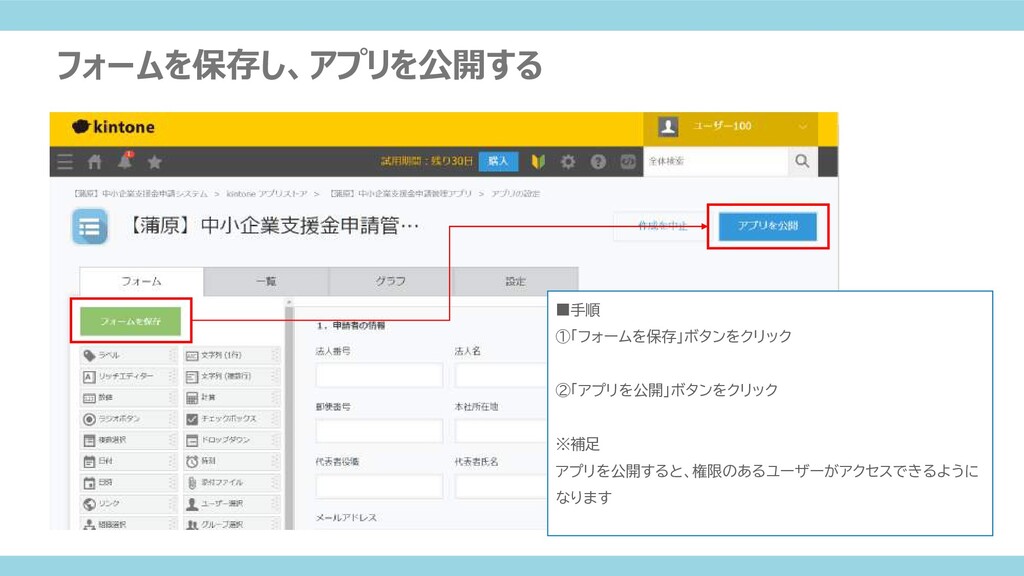1024x576 pixels.
Task: Select the 計算 field item
Action: pyautogui.click(x=231, y=398)
